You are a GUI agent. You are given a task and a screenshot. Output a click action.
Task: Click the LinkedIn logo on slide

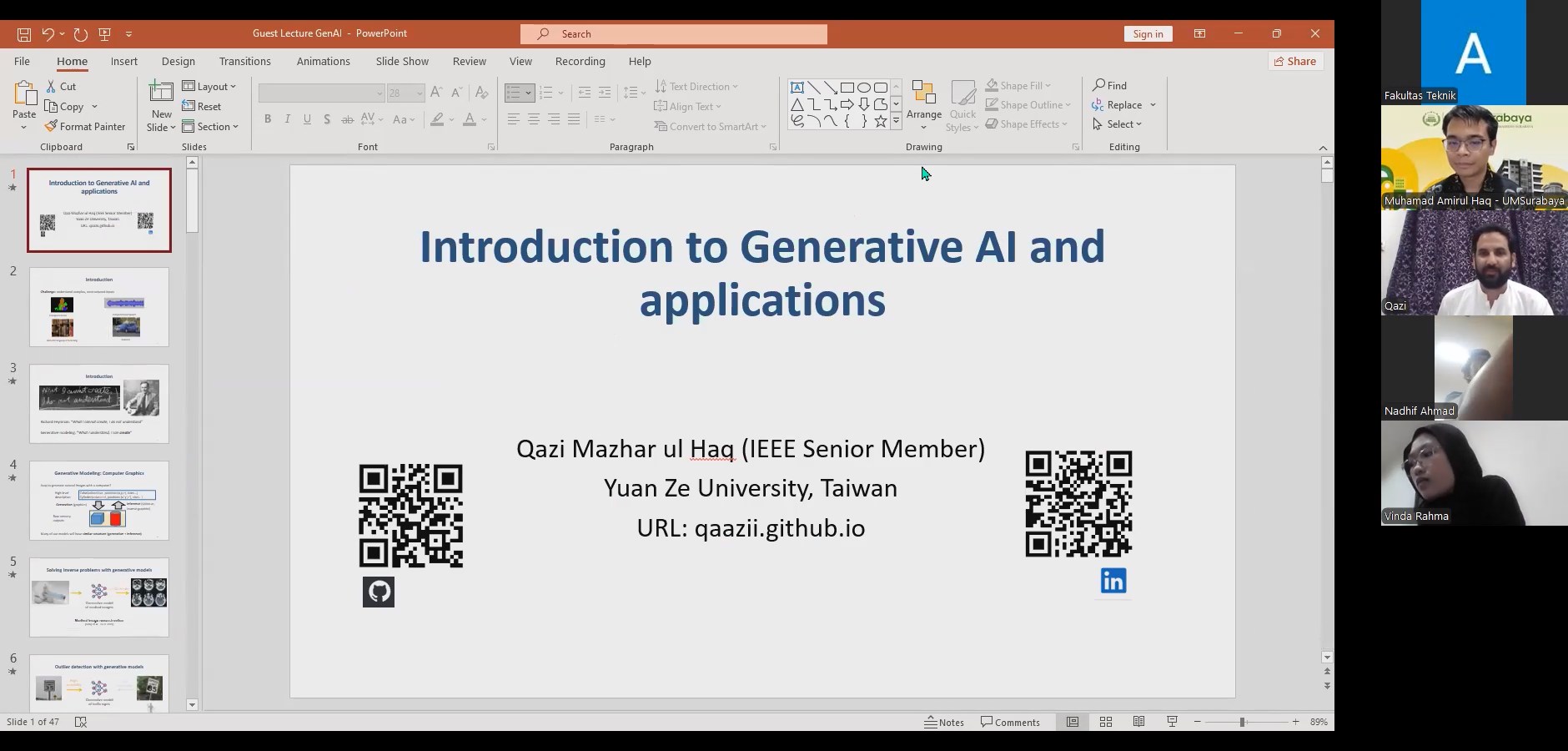1113,581
